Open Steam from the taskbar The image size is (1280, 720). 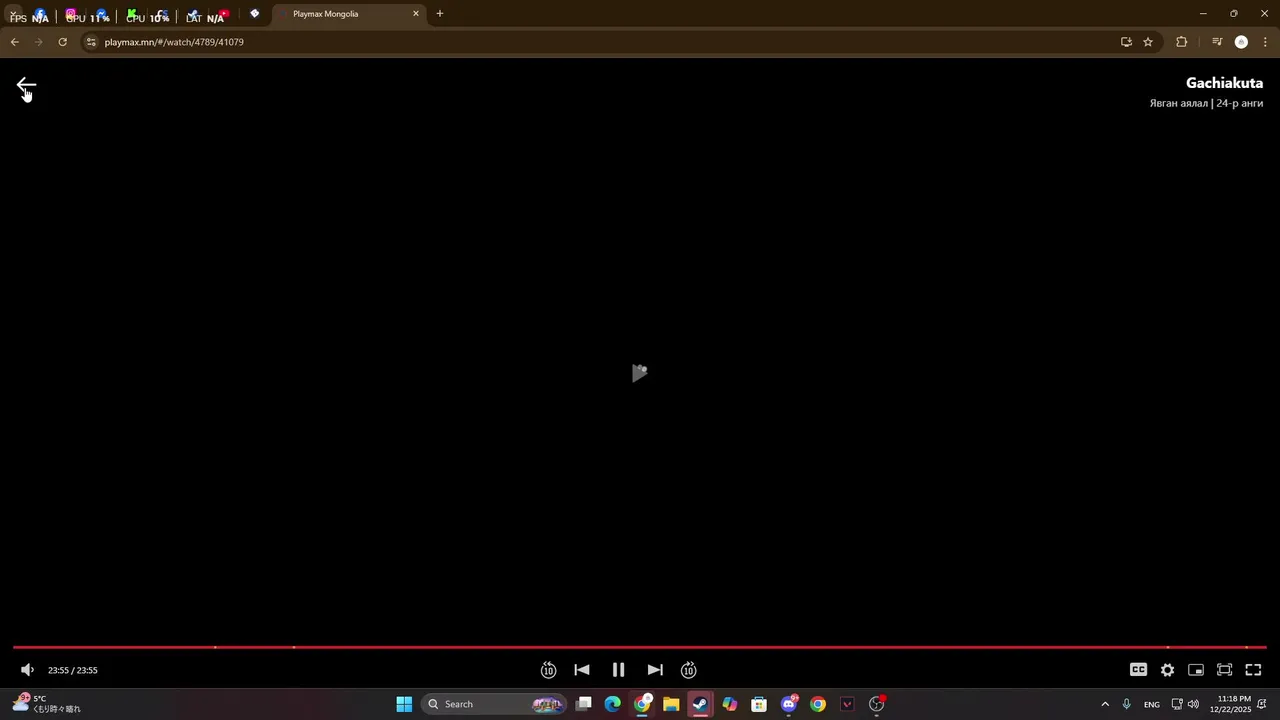click(700, 704)
